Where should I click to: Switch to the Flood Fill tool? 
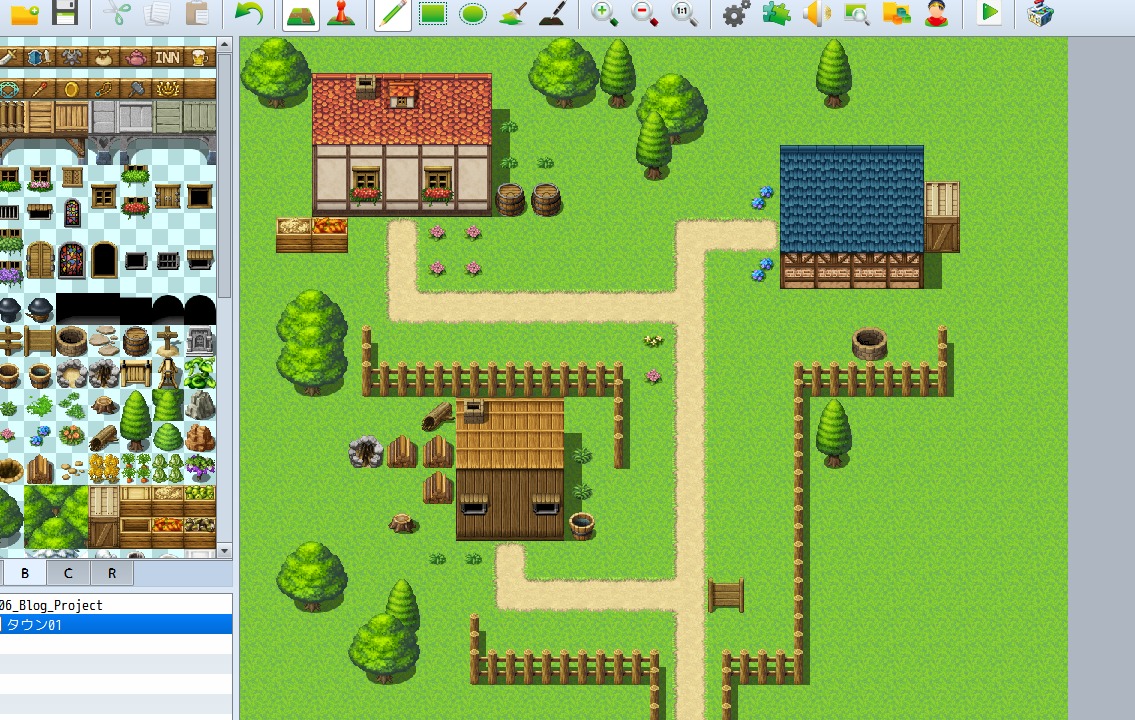click(x=511, y=14)
